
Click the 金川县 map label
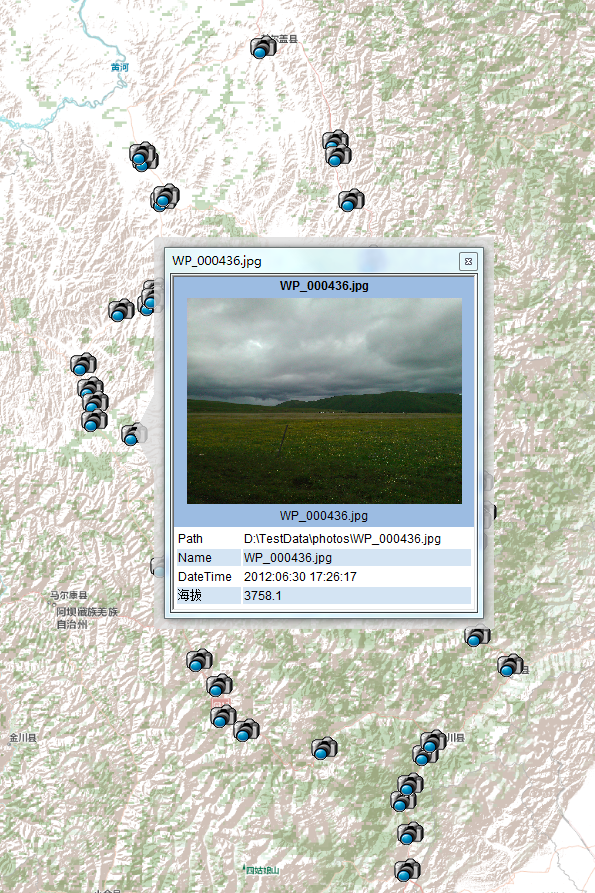[23, 738]
